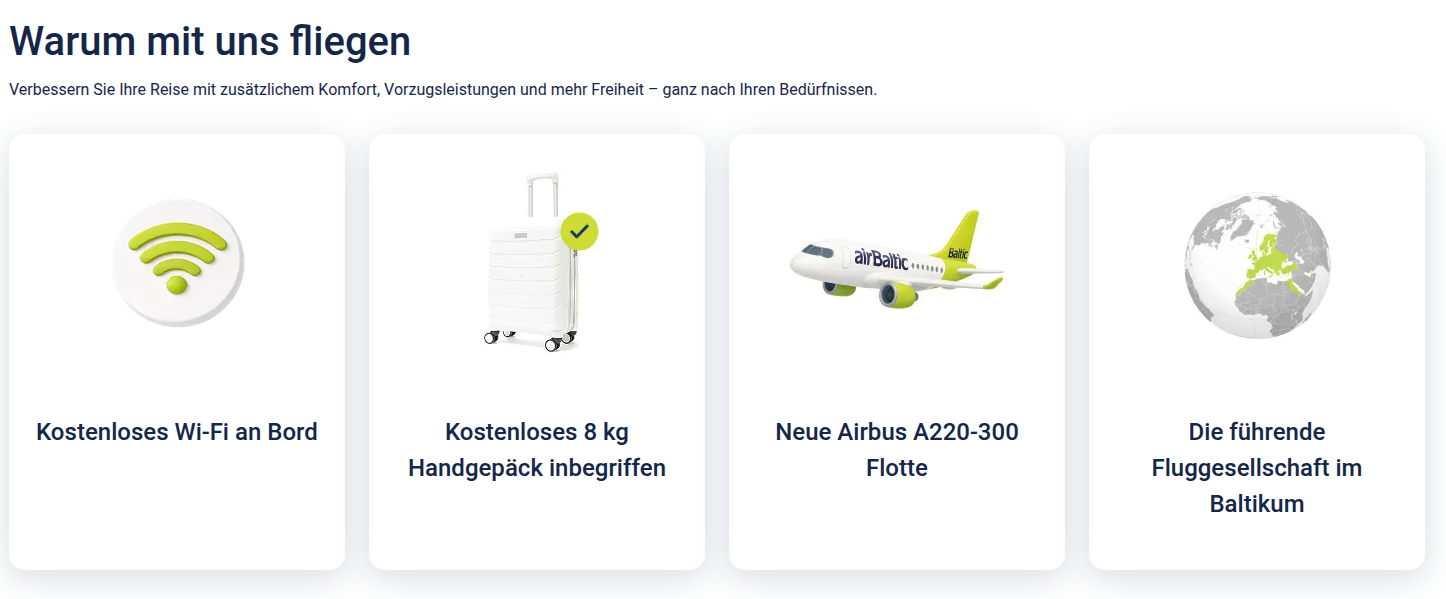The image size is (1446, 599).
Task: Click the white suitcase image
Action: [530, 280]
